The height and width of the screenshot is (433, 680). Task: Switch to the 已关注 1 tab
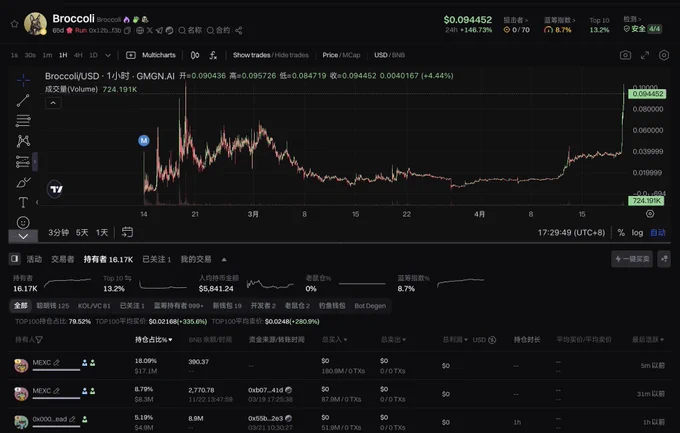click(x=157, y=259)
